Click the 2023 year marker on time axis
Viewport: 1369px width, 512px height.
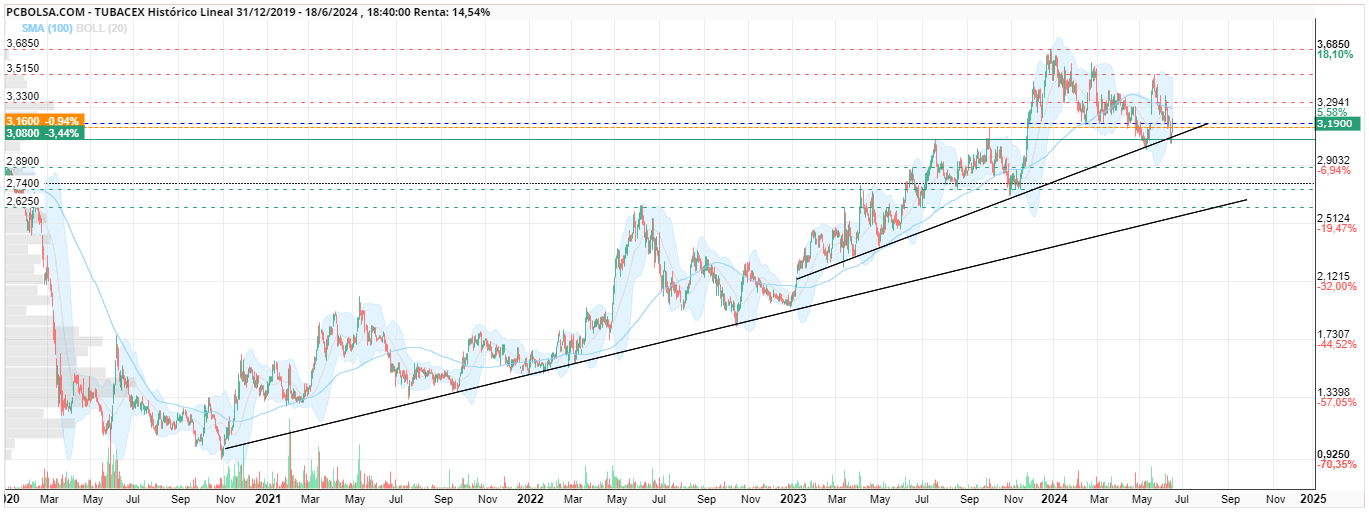[792, 497]
